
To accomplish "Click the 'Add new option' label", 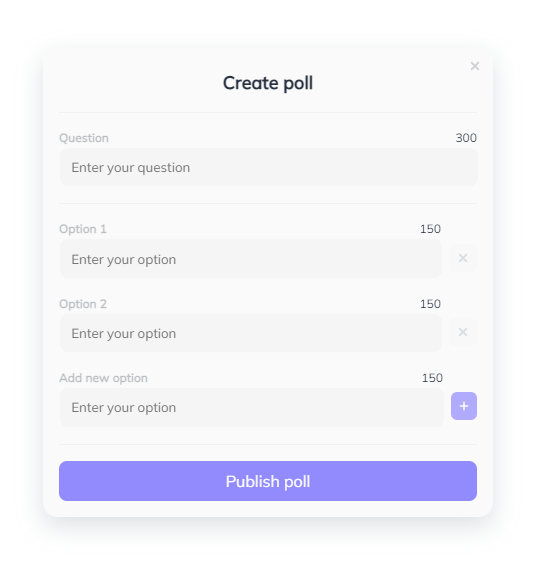I will point(103,378).
